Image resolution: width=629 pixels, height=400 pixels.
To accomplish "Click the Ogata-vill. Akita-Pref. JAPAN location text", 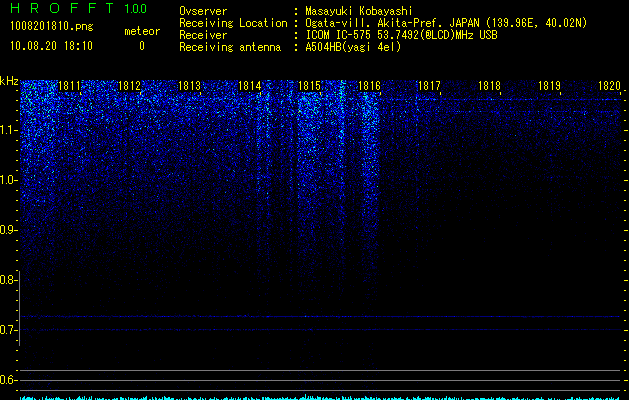I will point(446,23).
